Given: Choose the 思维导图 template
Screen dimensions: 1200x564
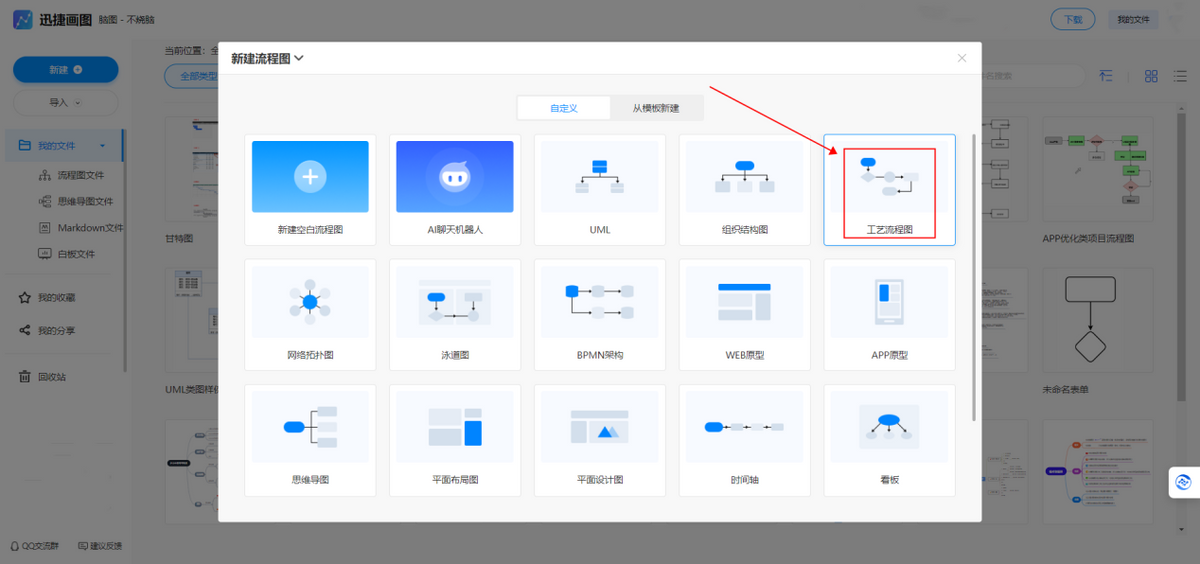Looking at the screenshot, I should 310,440.
